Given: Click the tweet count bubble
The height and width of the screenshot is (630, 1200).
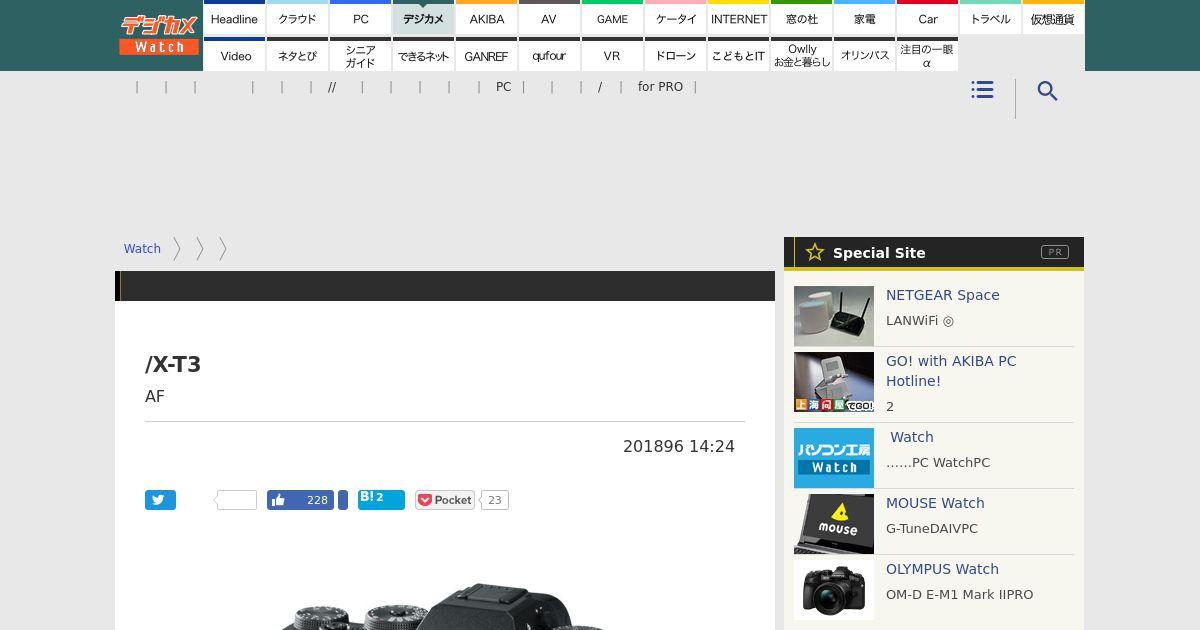Looking at the screenshot, I should (236, 500).
